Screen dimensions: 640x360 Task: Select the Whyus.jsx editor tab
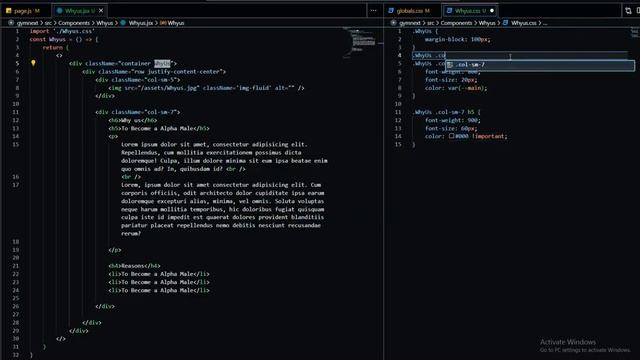pos(80,11)
